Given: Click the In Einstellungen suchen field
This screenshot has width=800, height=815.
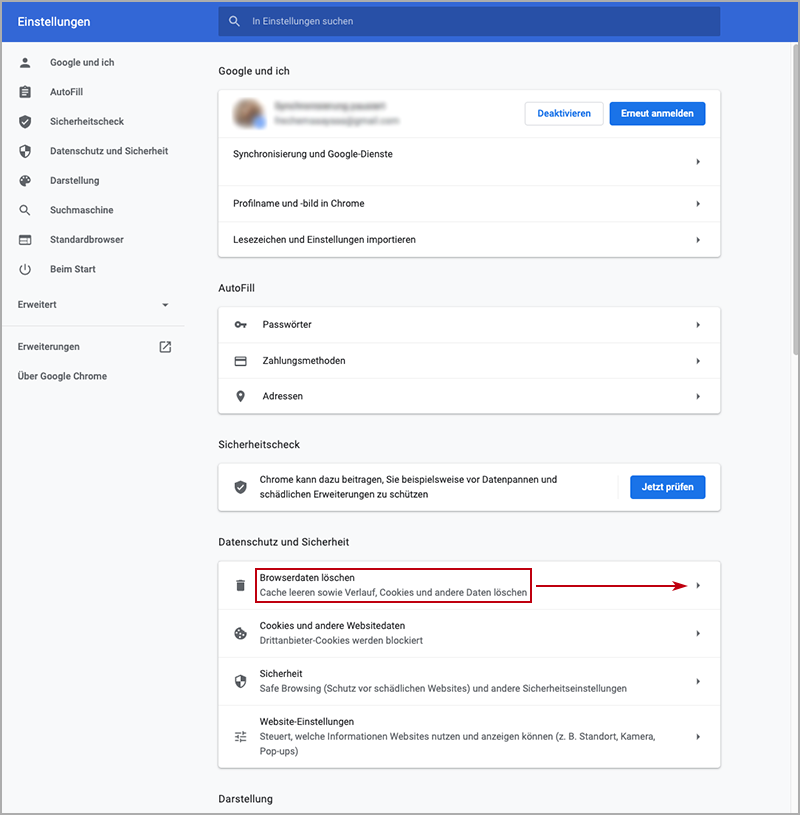Looking at the screenshot, I should (469, 21).
